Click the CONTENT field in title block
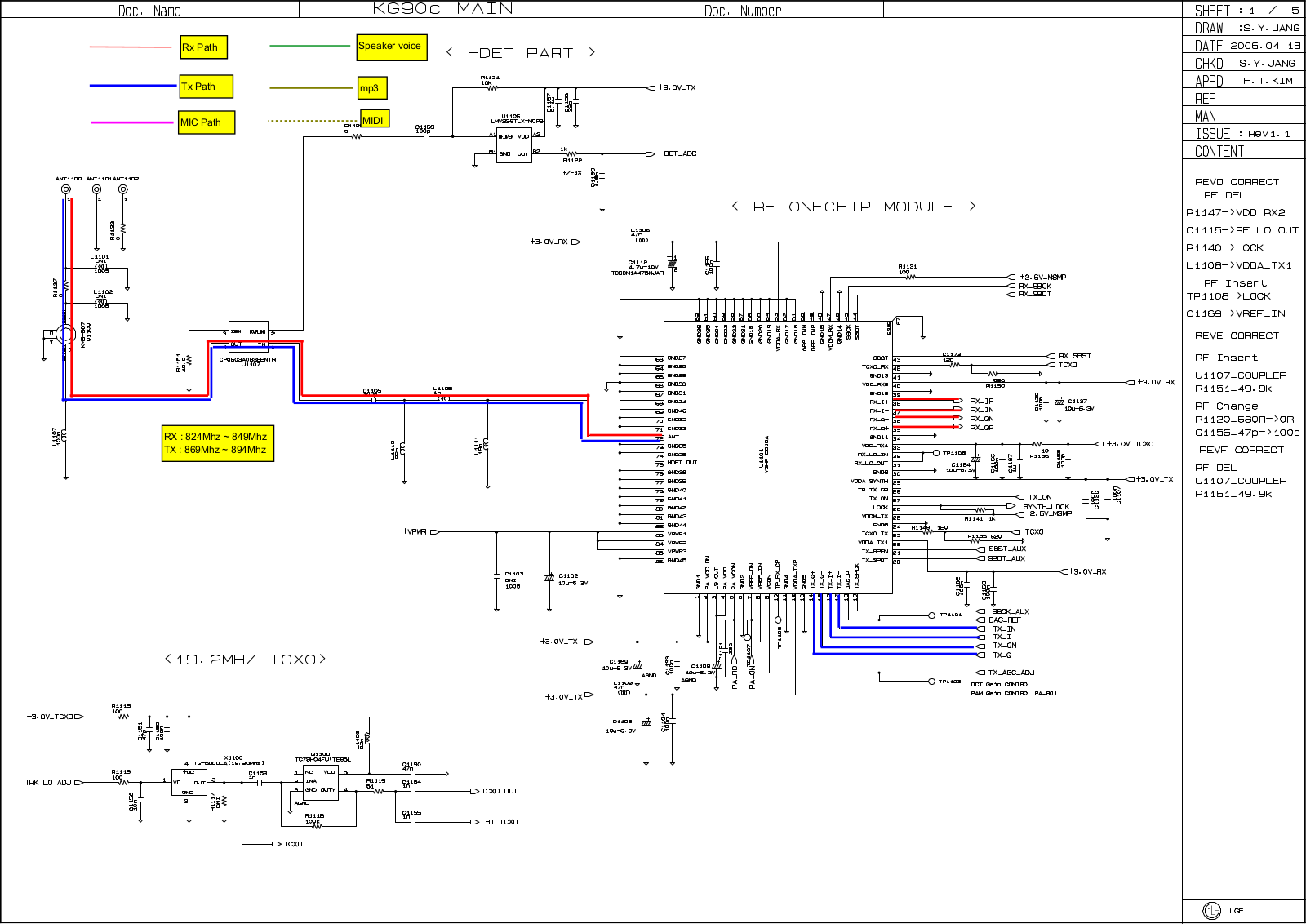The image size is (1306, 924). 1243,151
